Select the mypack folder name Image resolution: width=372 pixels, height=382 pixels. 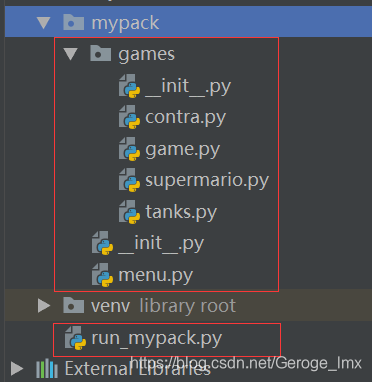click(x=125, y=23)
